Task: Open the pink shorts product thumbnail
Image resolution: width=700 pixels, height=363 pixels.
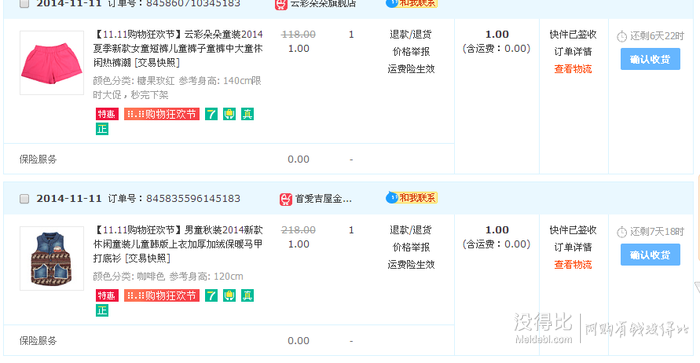Action: pyautogui.click(x=52, y=63)
